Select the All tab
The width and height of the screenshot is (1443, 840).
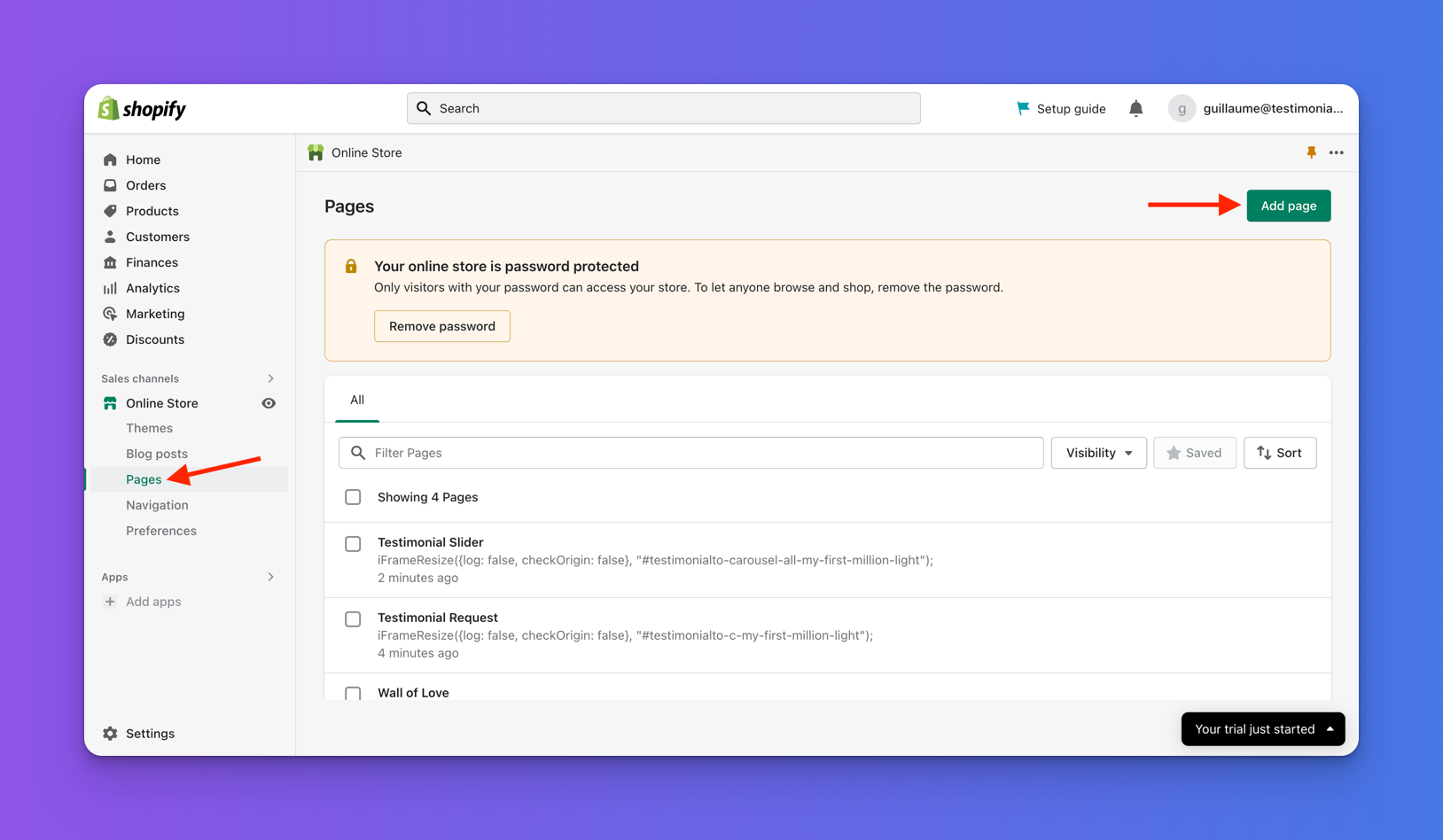tap(357, 400)
